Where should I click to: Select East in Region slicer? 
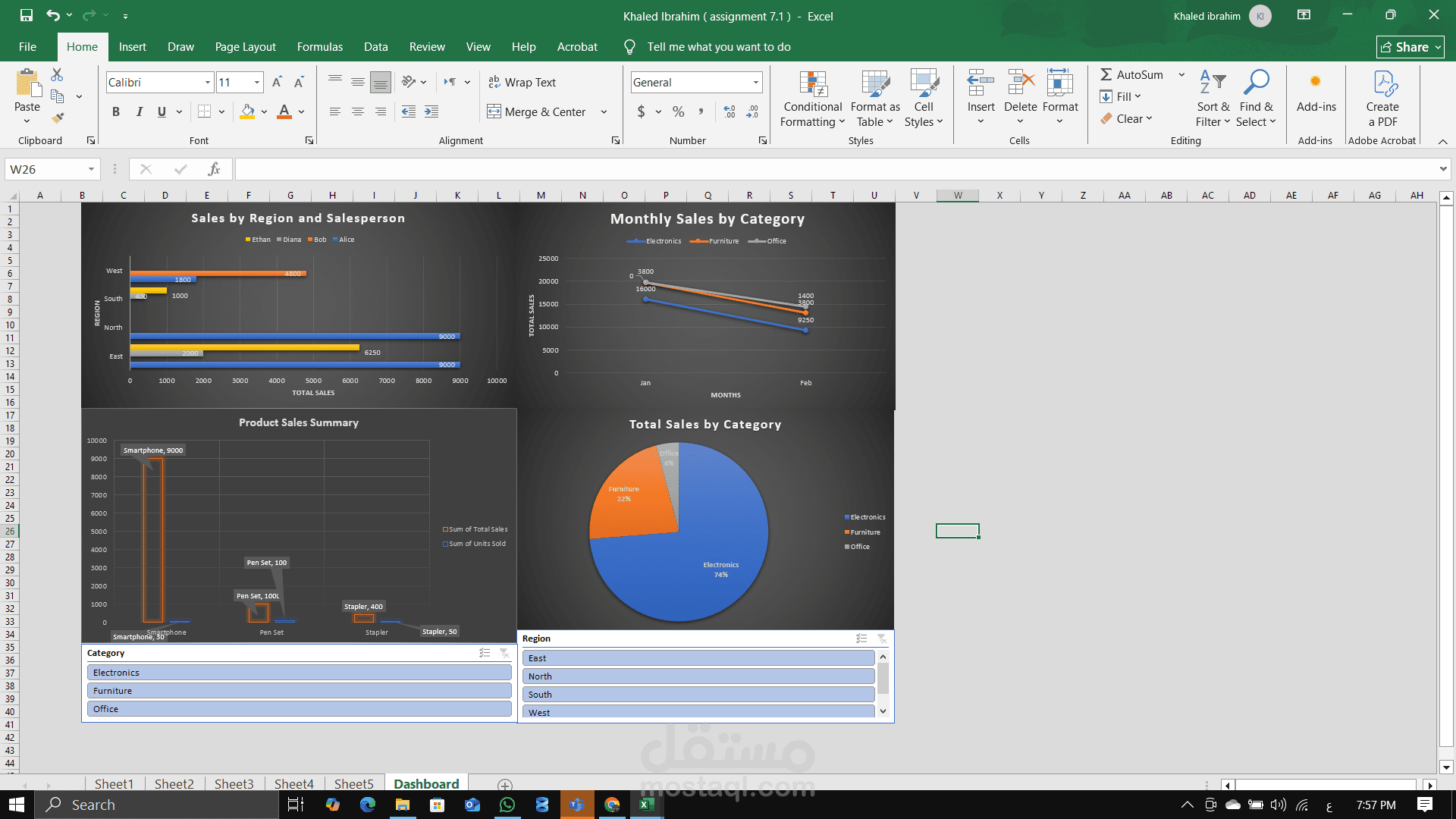[x=698, y=658]
